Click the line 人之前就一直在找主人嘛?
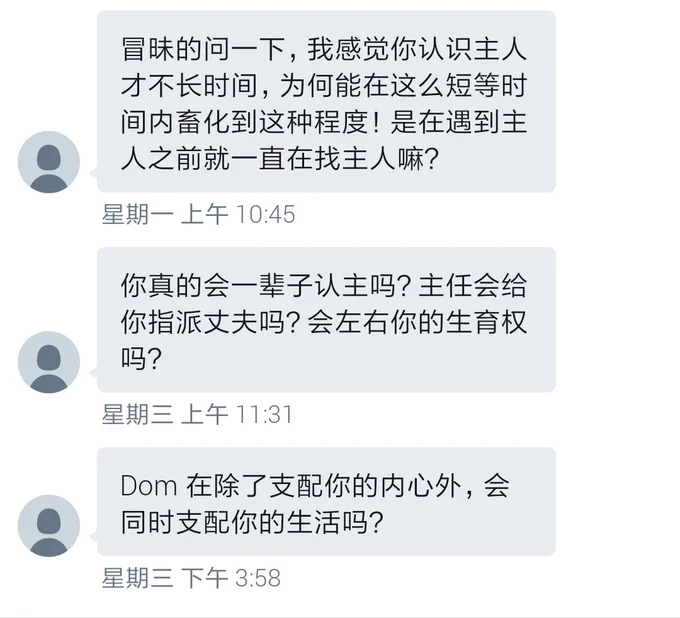Image resolution: width=680 pixels, height=618 pixels. tap(280, 159)
